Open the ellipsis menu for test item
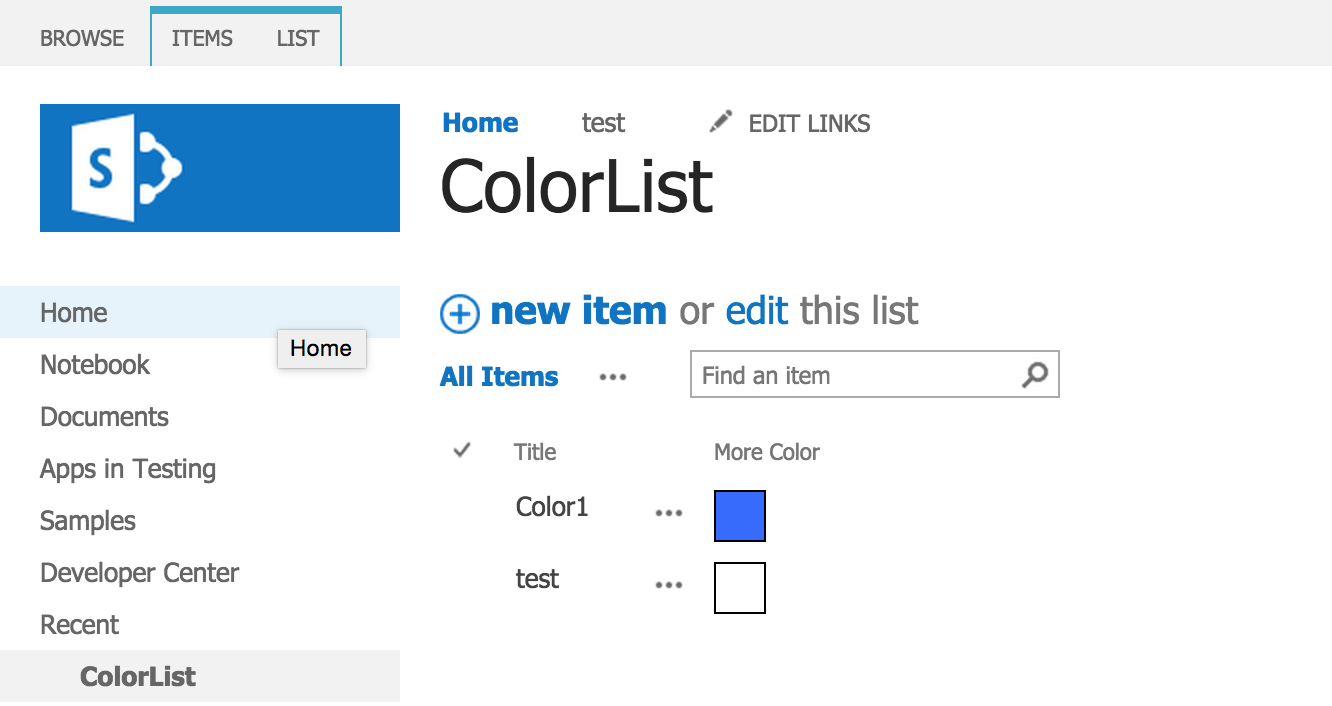1332x706 pixels. pos(668,585)
